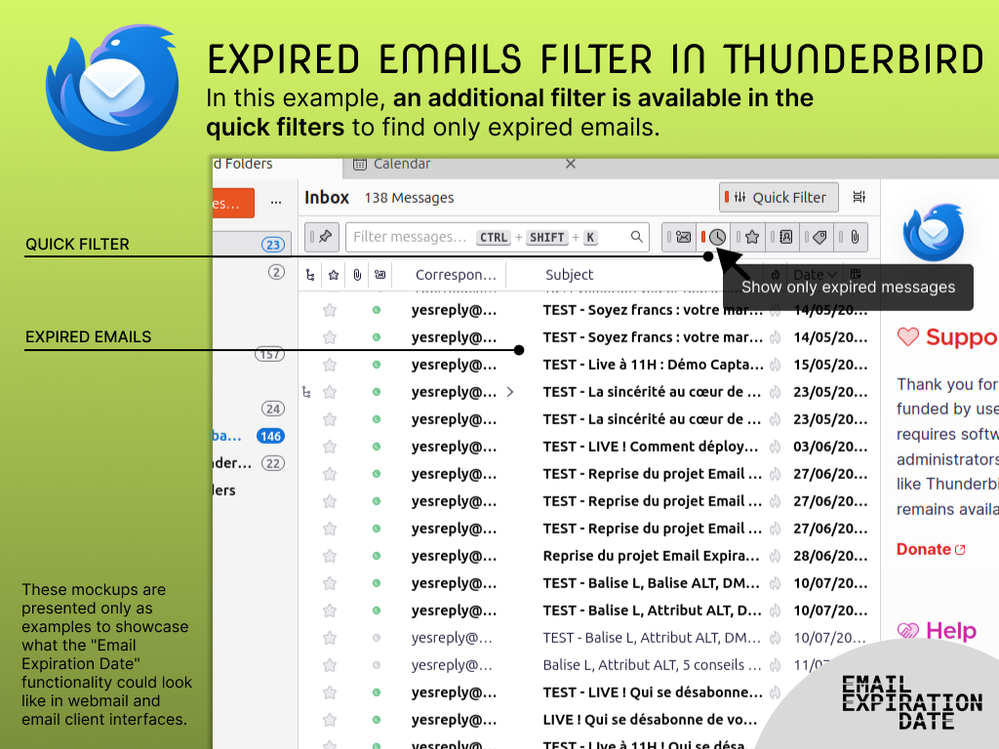Select the folder with 146 unread badge
Viewport: 999px width, 749px height.
point(250,436)
